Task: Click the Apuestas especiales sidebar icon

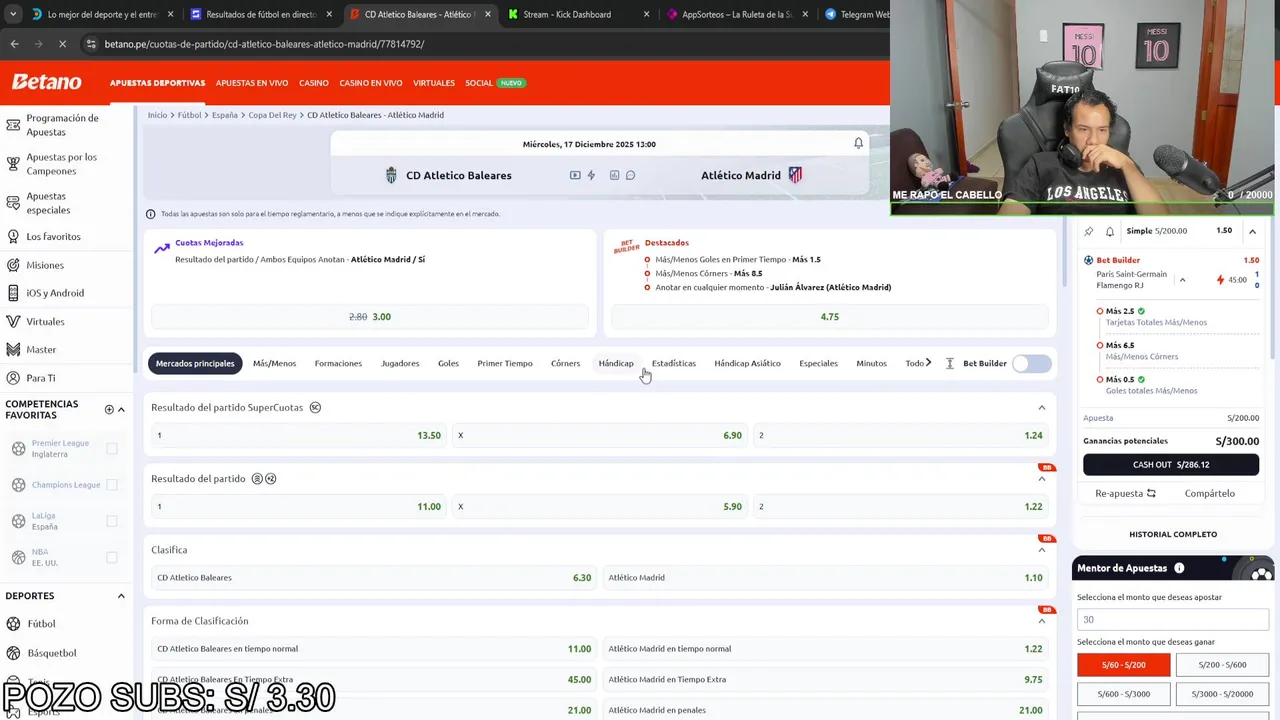Action: click(13, 203)
